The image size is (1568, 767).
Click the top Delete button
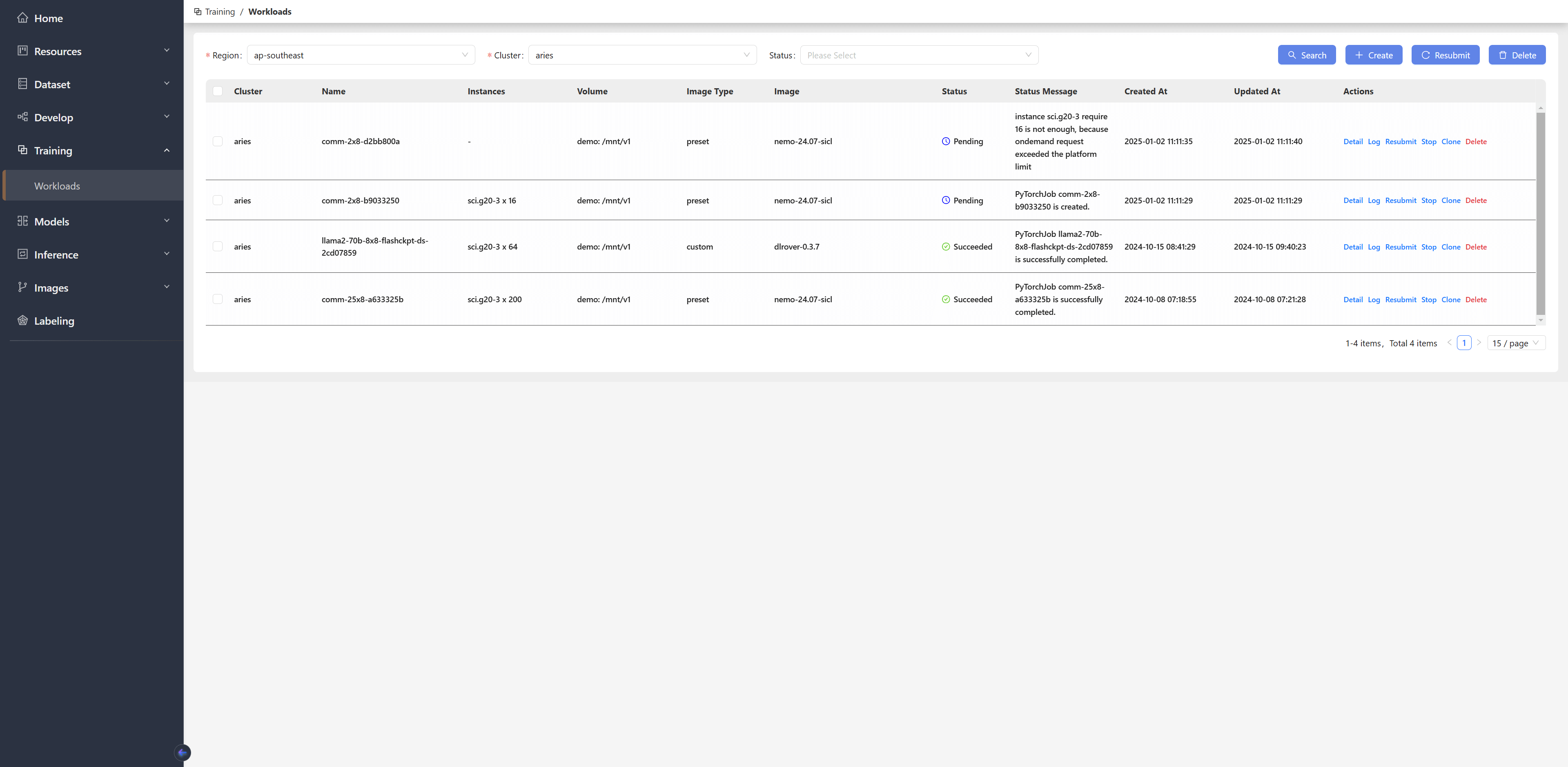click(x=1517, y=55)
